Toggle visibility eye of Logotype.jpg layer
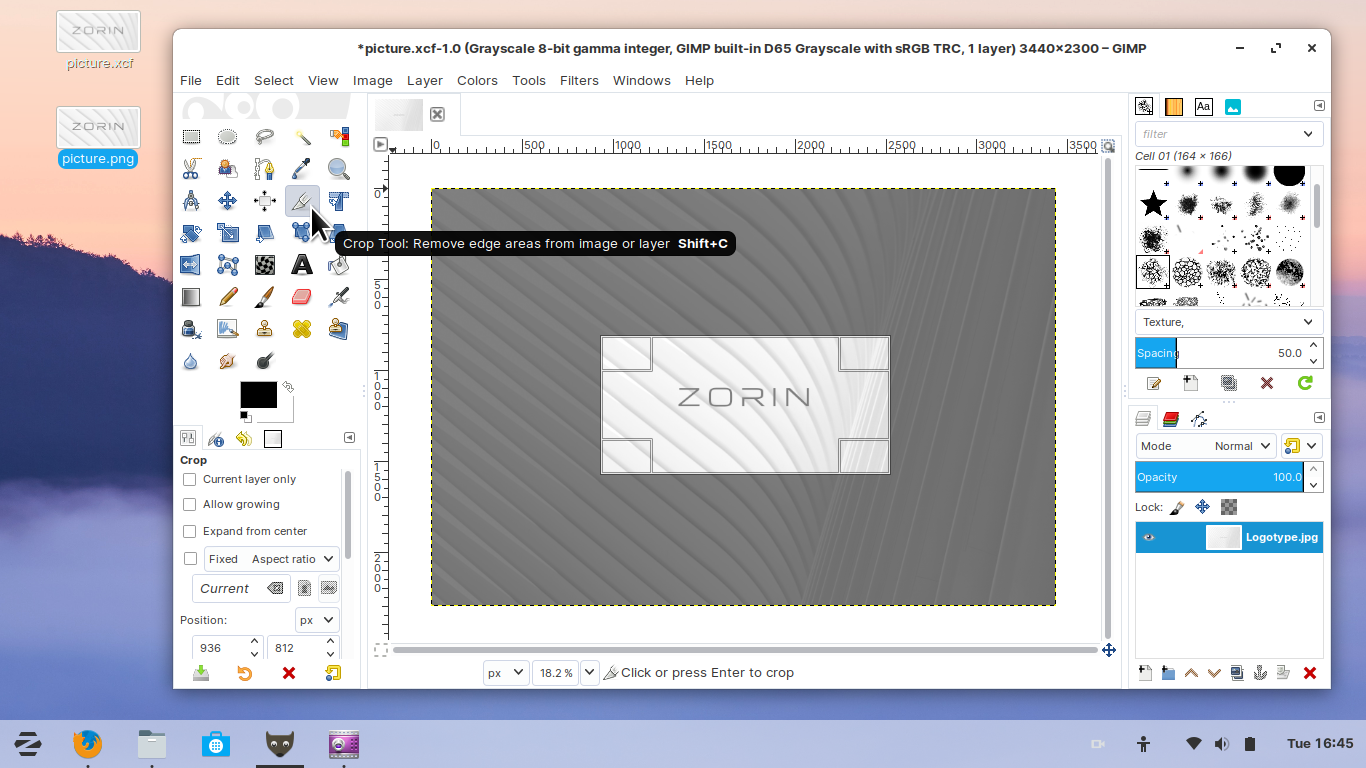1366x768 pixels. [x=1149, y=537]
